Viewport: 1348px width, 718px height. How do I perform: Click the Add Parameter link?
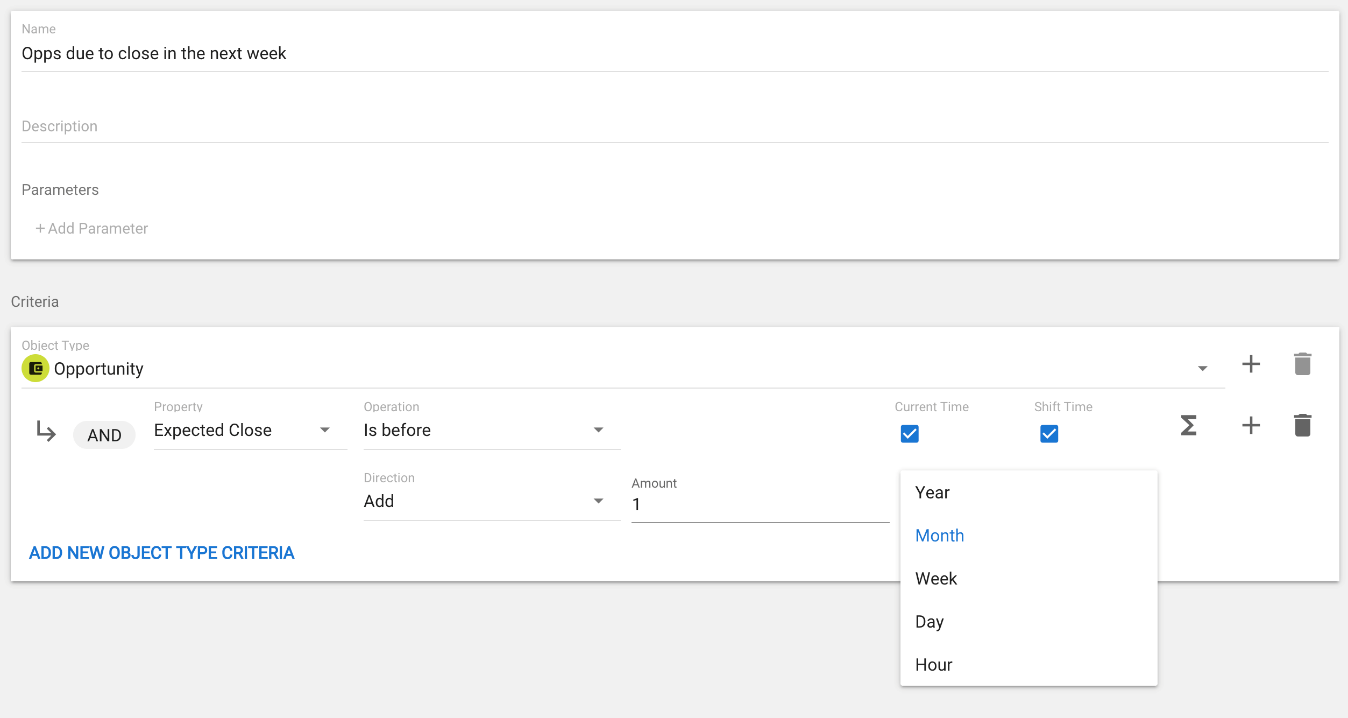[92, 229]
